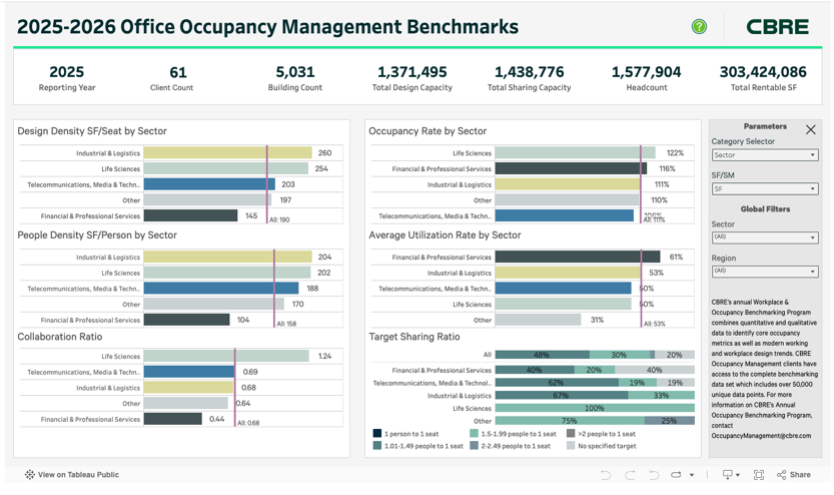The width and height of the screenshot is (834, 495).
Task: Select Telecommunications bar valued 203
Action: tap(209, 184)
